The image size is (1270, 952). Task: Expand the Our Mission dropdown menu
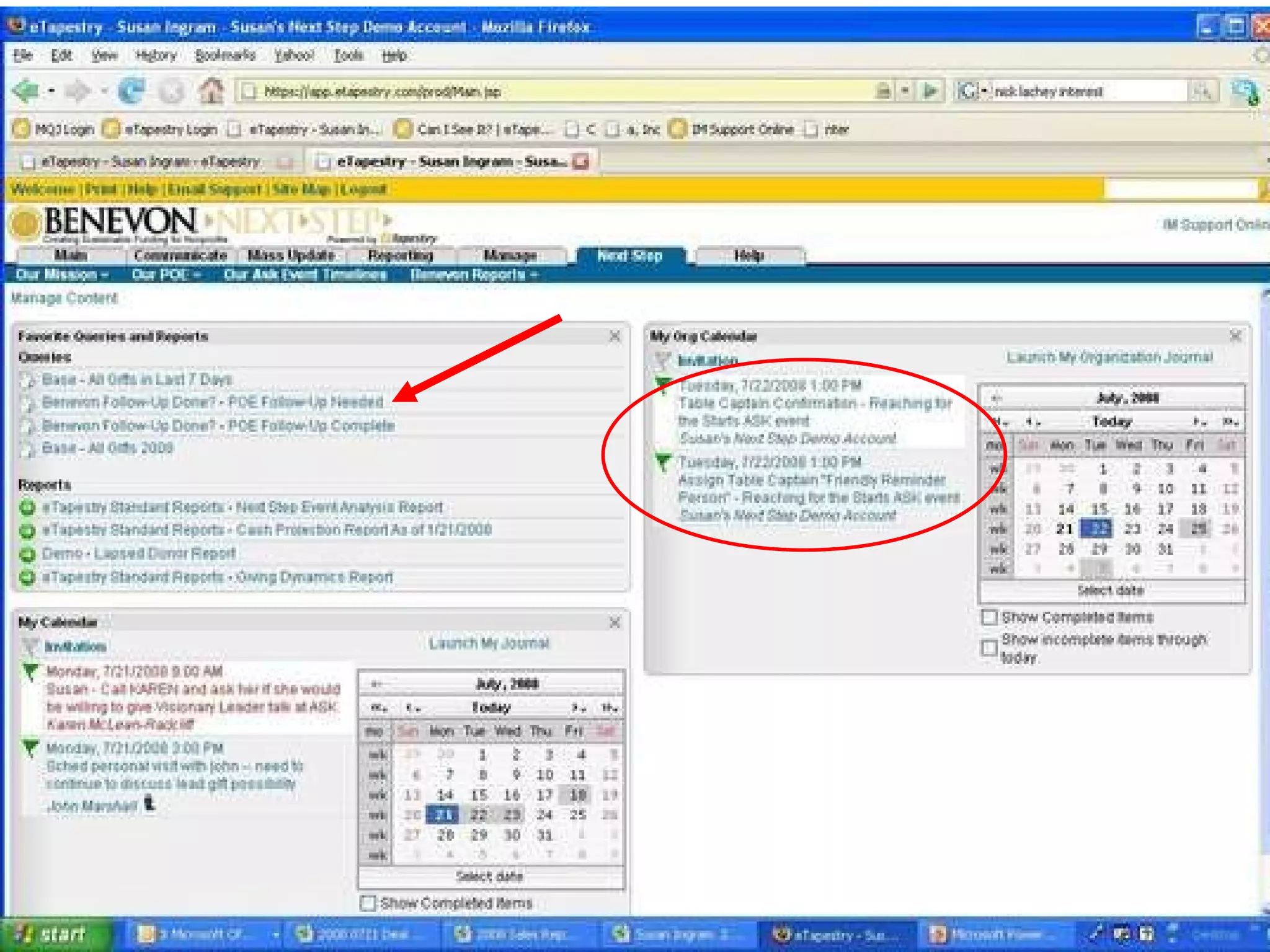pos(62,275)
